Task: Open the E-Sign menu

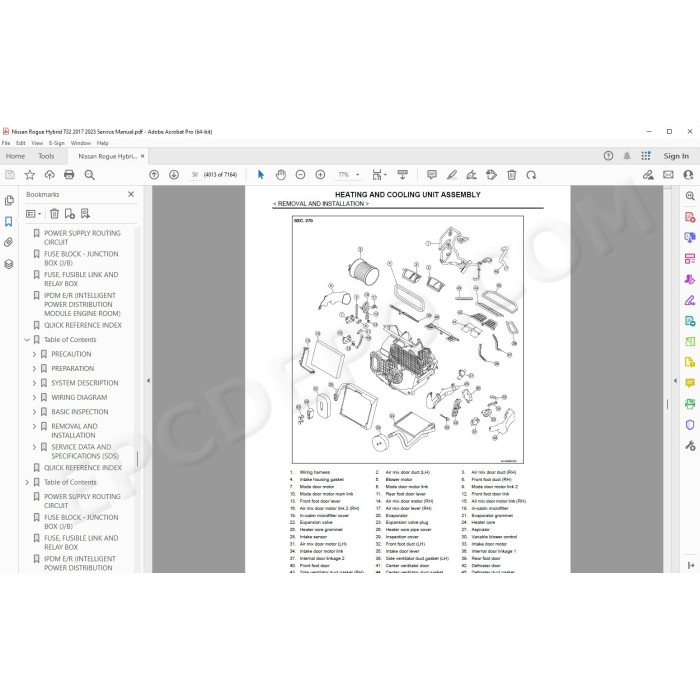Action: coord(57,143)
